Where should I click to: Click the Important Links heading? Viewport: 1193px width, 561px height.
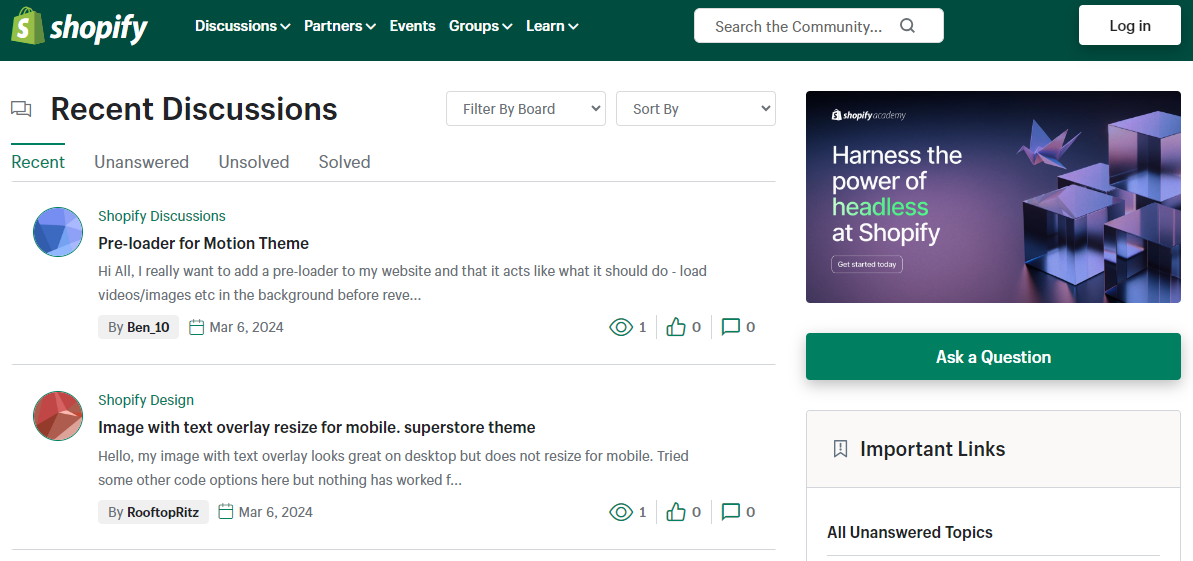click(933, 449)
